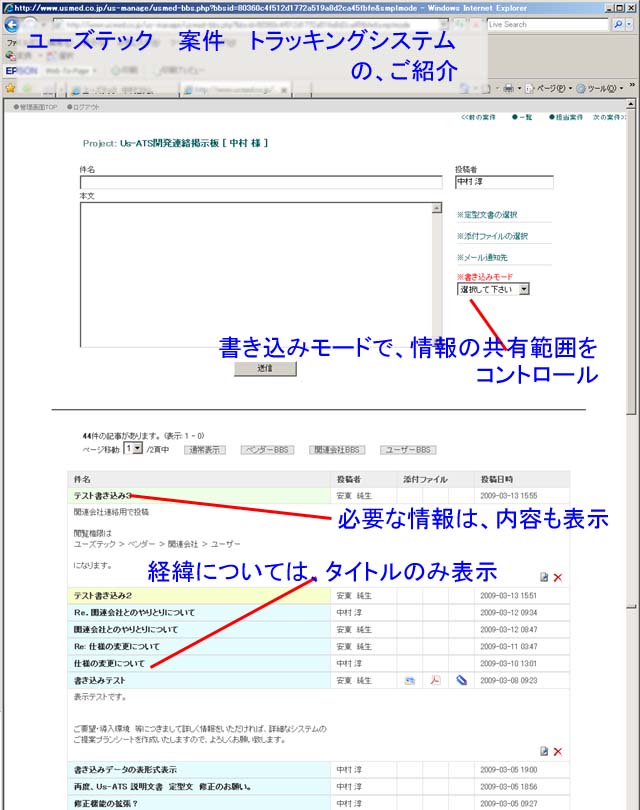
Task: Open the Favorites star icon
Action: point(10,88)
